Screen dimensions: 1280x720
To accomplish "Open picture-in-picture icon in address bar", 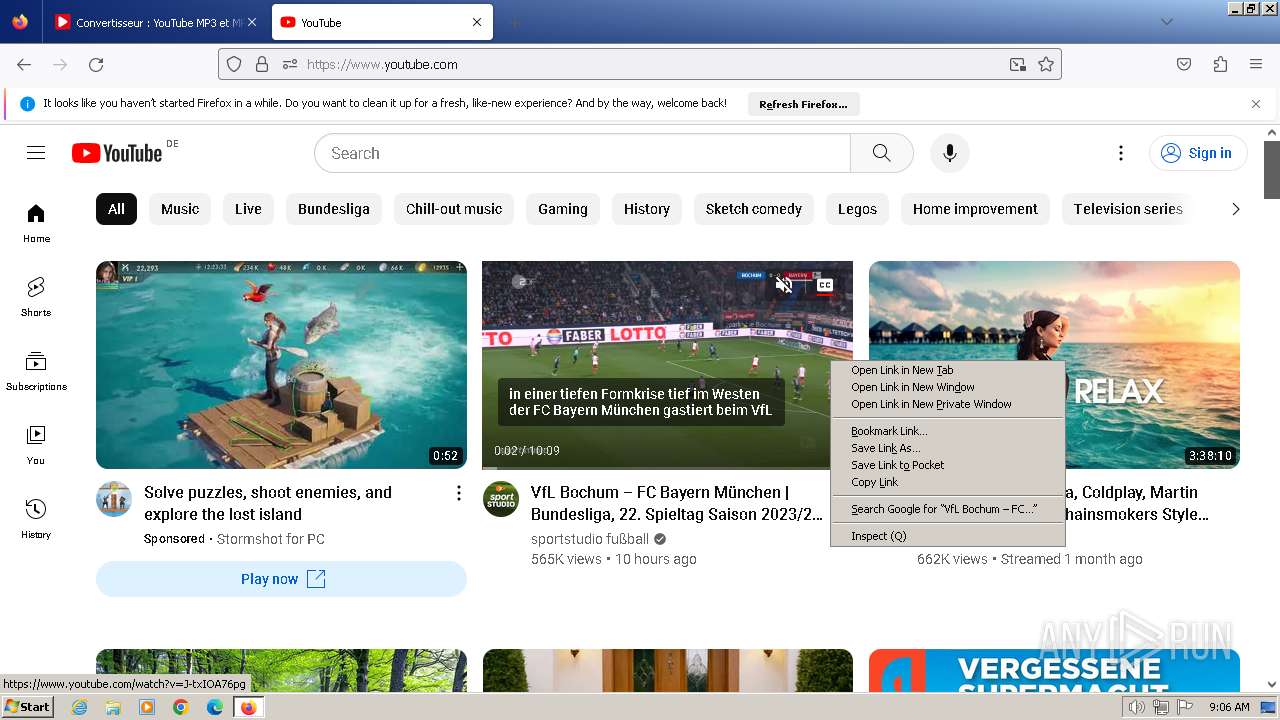I will 1018,64.
